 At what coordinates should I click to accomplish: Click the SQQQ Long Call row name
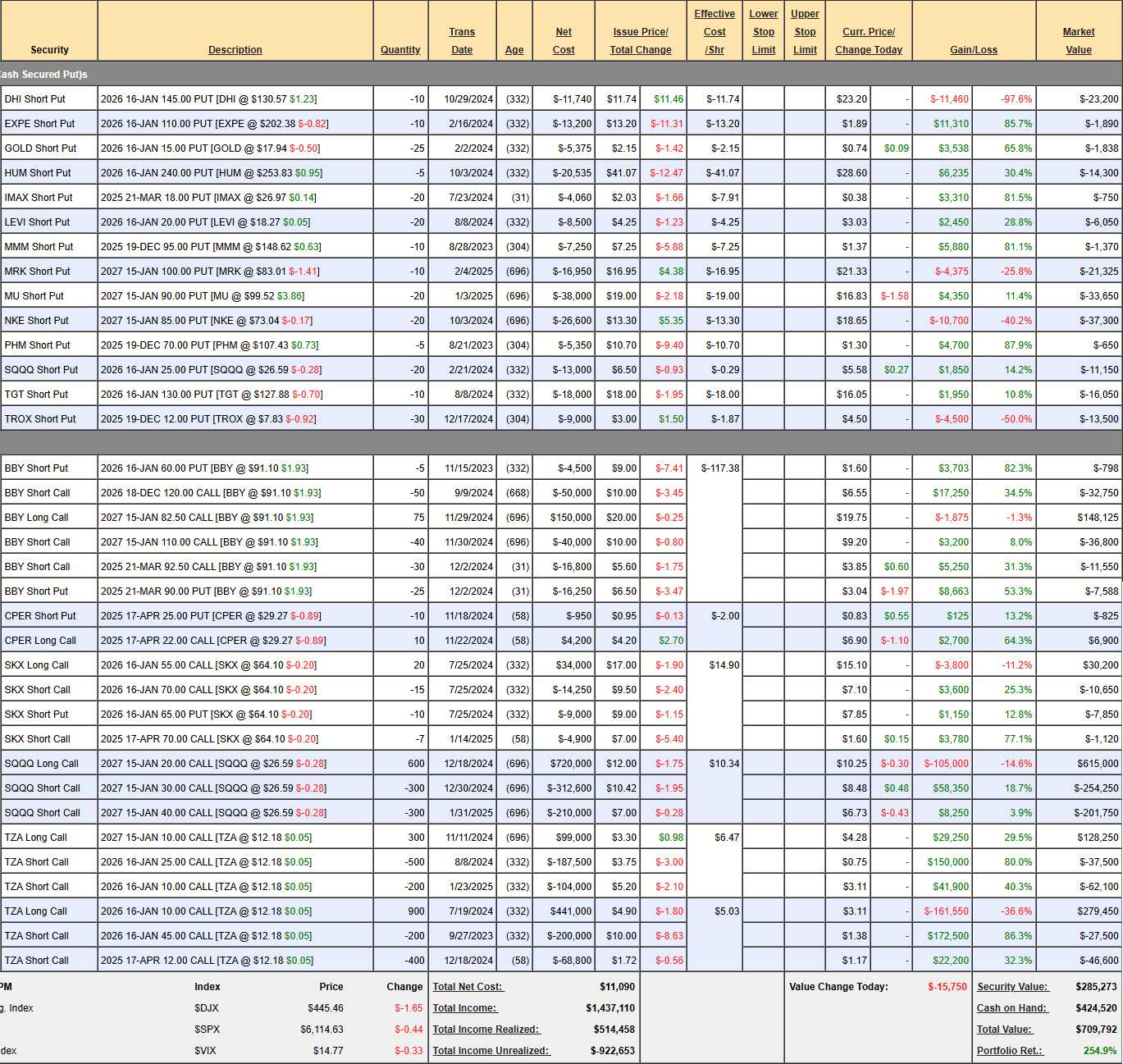(42, 764)
